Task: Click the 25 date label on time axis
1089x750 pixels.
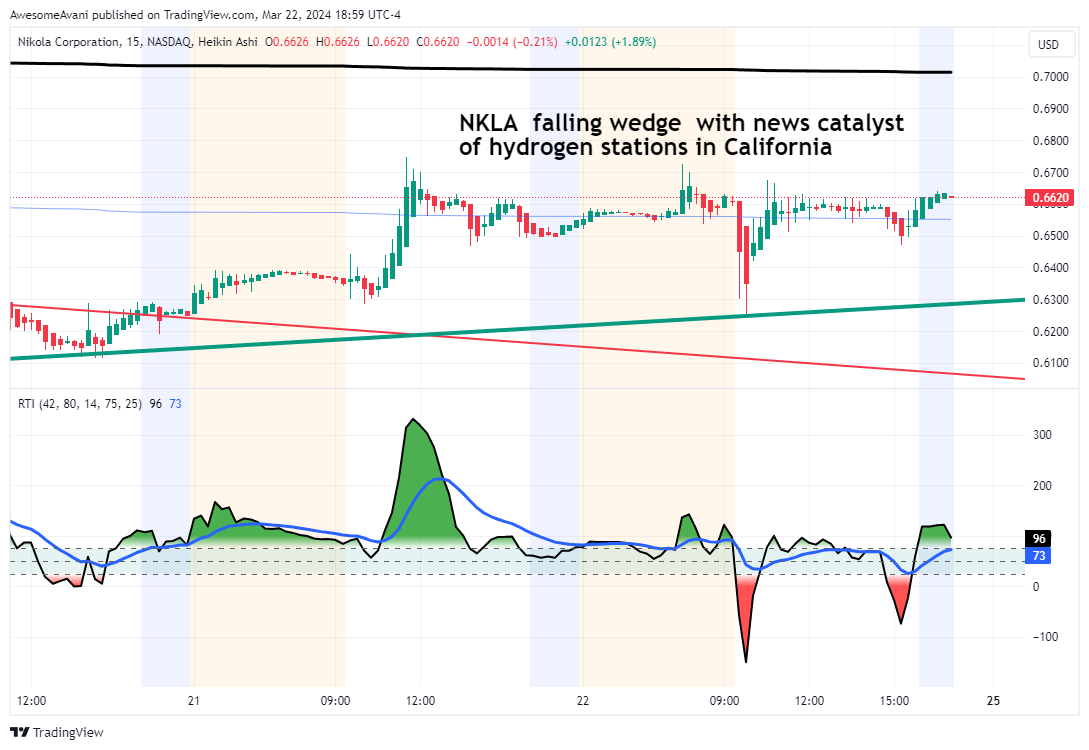Action: pos(994,701)
